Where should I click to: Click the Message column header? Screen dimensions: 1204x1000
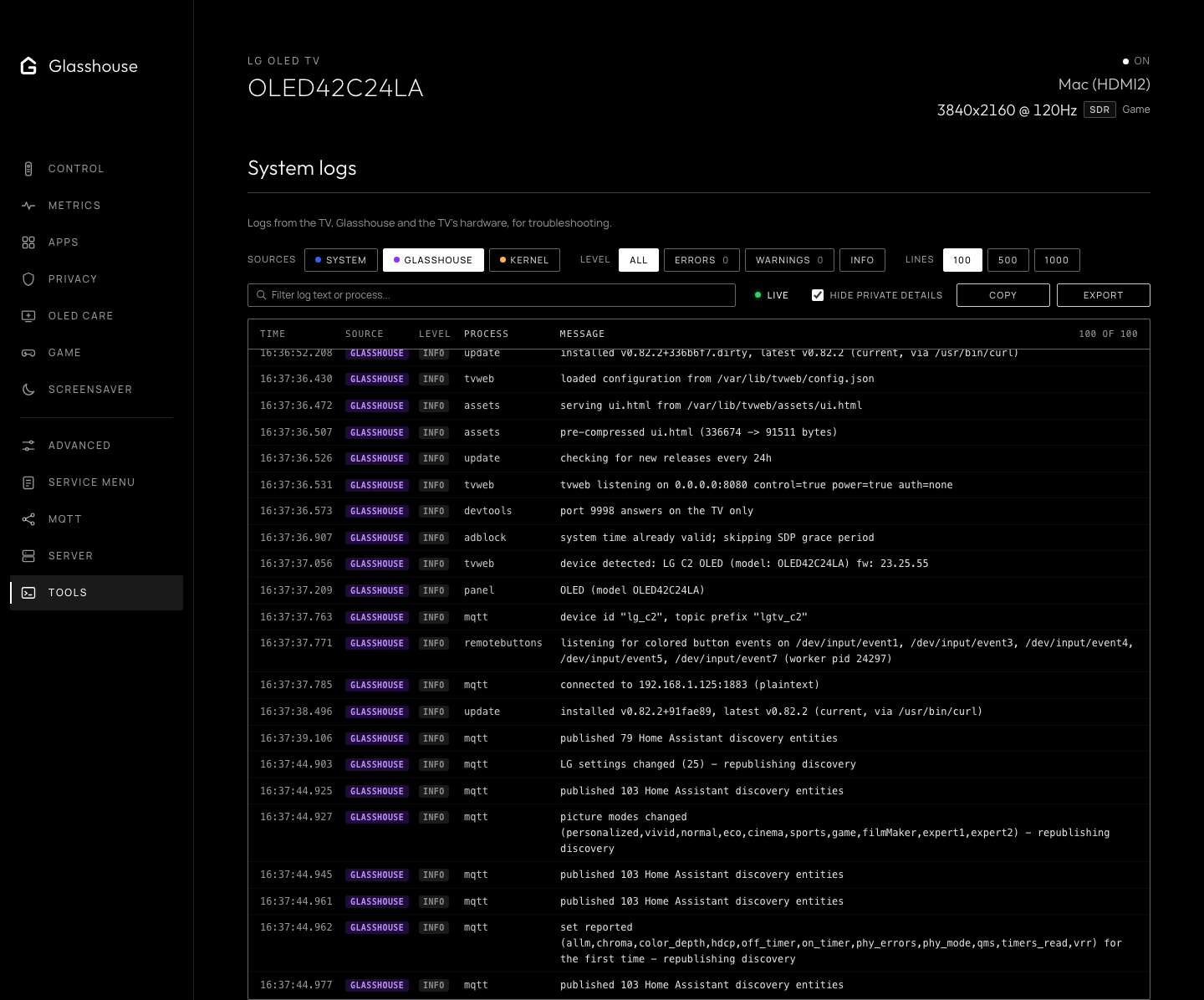[x=582, y=334]
